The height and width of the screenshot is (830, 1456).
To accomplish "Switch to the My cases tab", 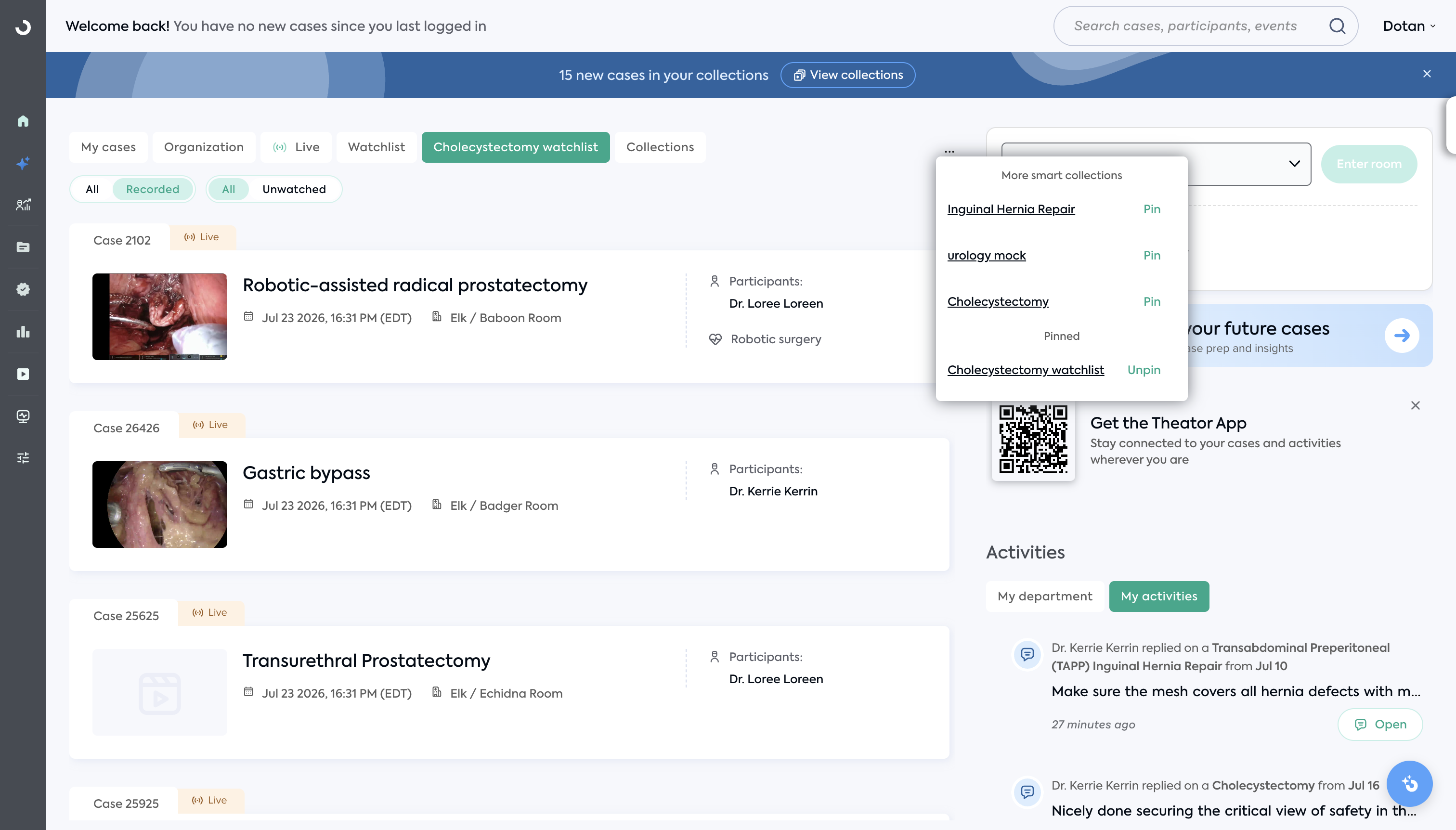I will [108, 147].
